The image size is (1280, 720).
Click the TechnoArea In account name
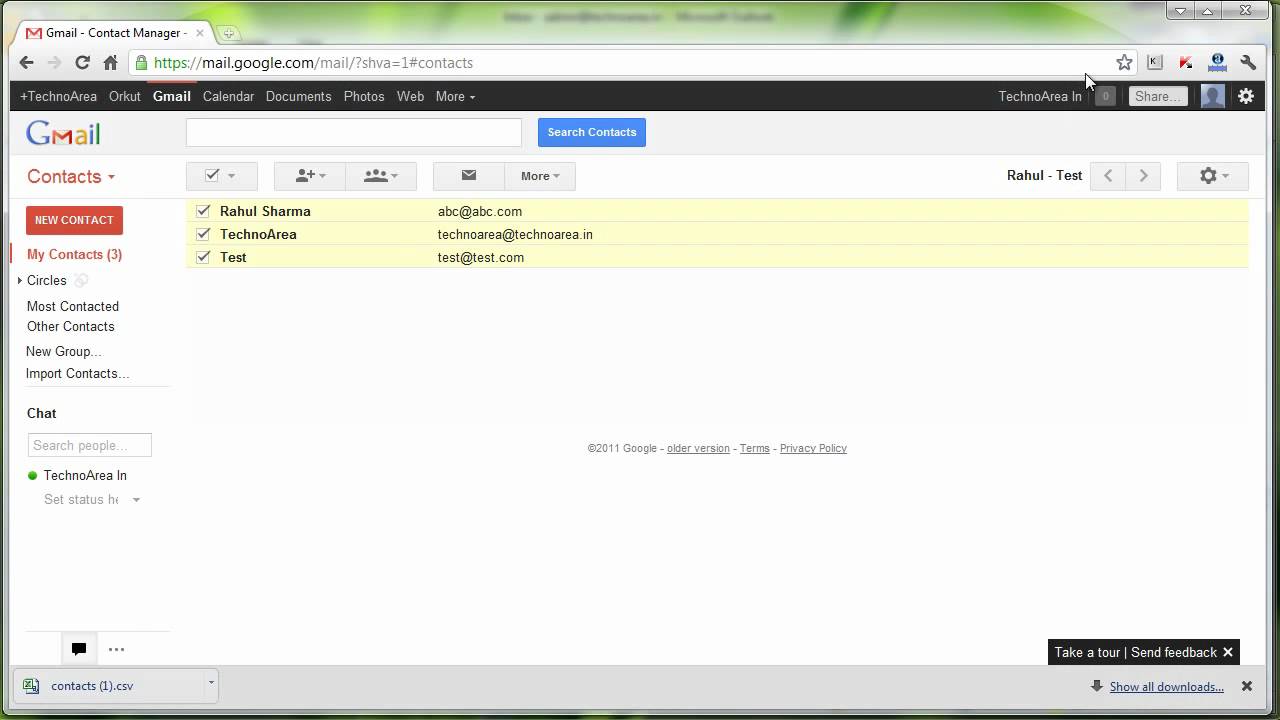[x=1040, y=96]
